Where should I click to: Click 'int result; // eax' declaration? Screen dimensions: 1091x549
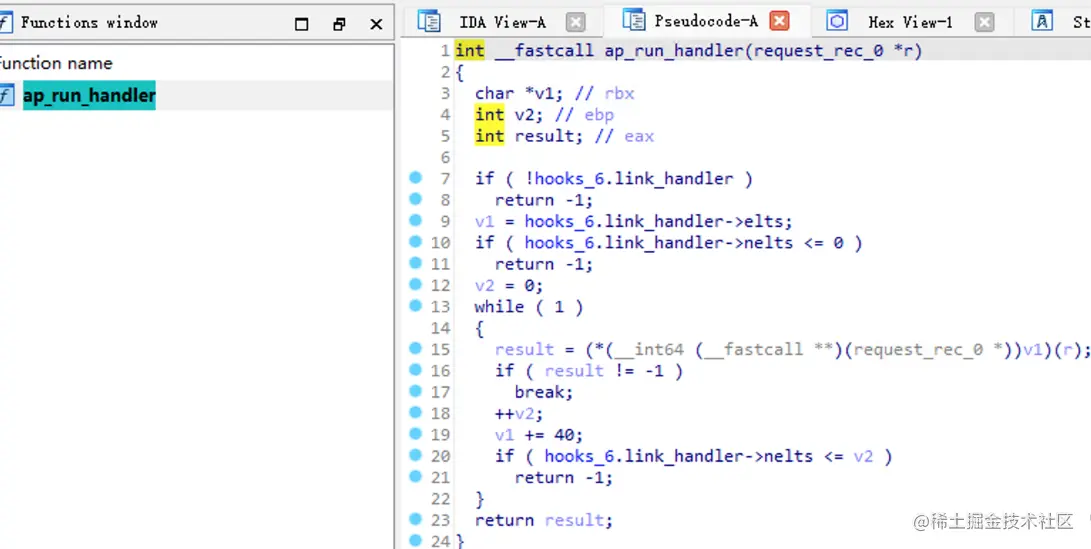click(x=564, y=136)
